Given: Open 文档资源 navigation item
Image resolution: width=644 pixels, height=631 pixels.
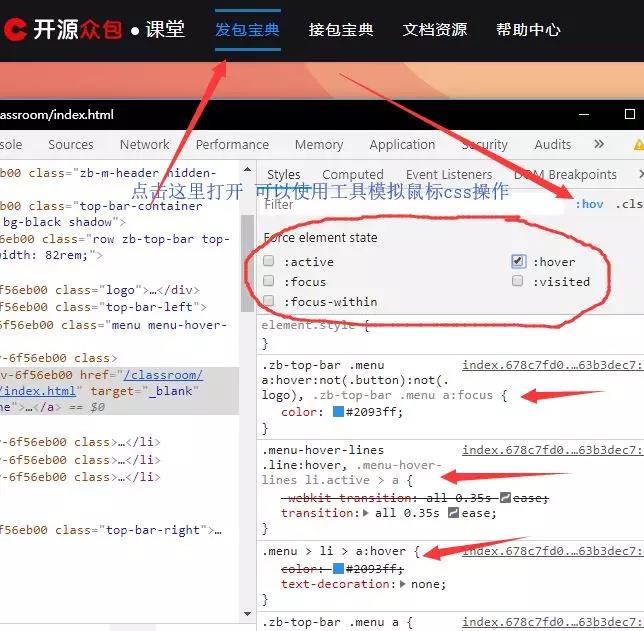Looking at the screenshot, I should click(x=435, y=30).
